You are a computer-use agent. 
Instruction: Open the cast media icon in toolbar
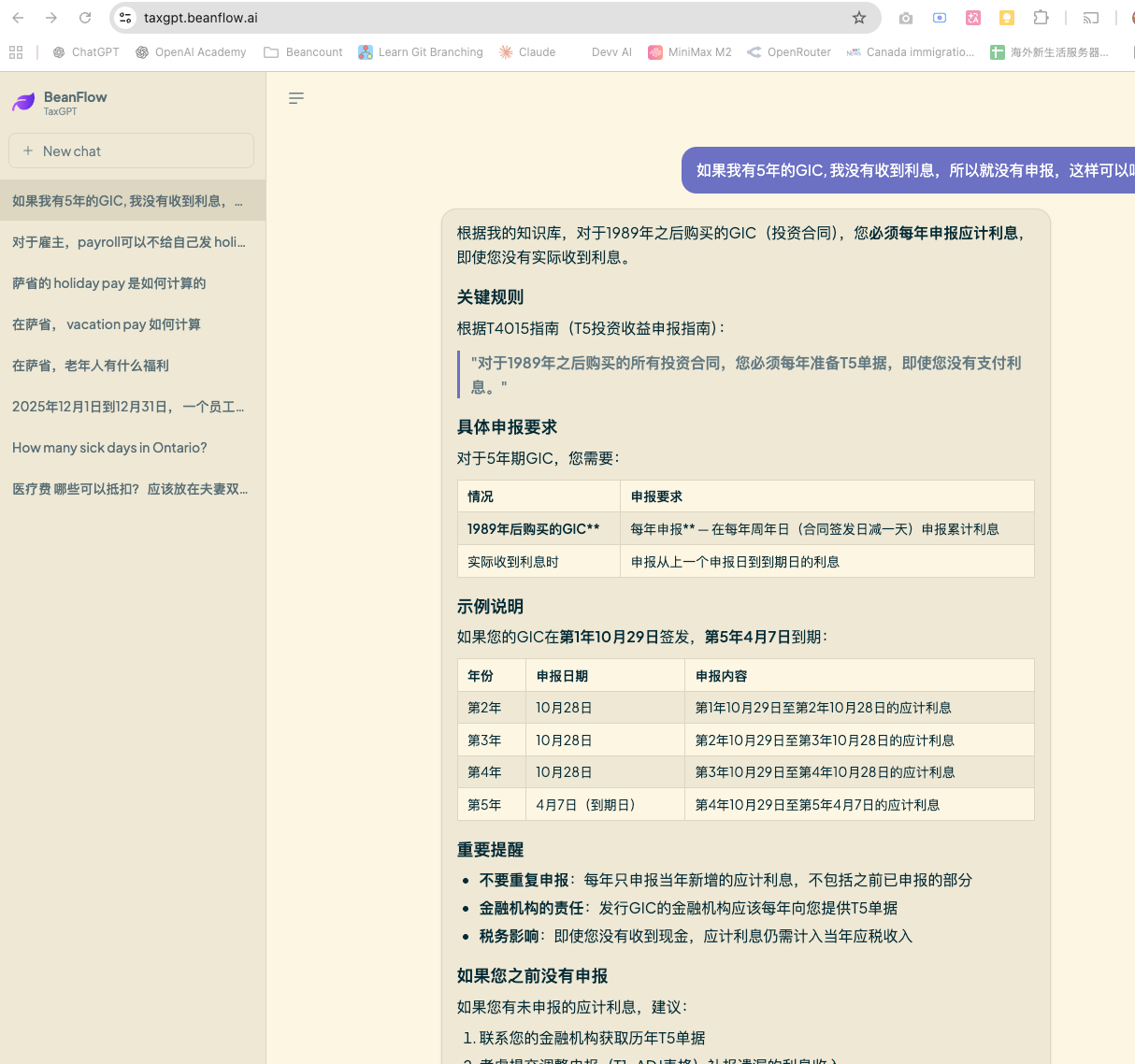1090,18
